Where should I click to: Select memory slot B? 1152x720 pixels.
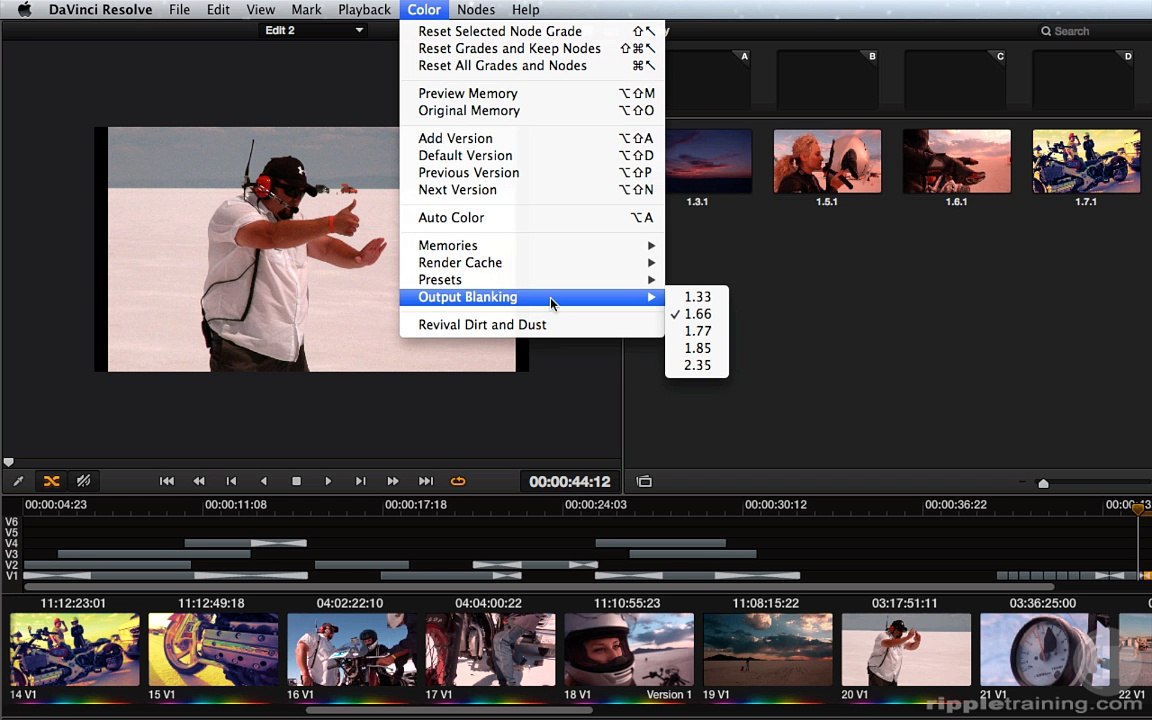(827, 79)
